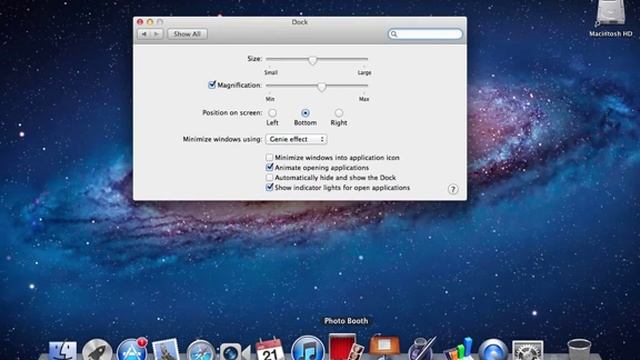640x360 pixels.
Task: Open Finder from the Dock
Action: point(62,351)
